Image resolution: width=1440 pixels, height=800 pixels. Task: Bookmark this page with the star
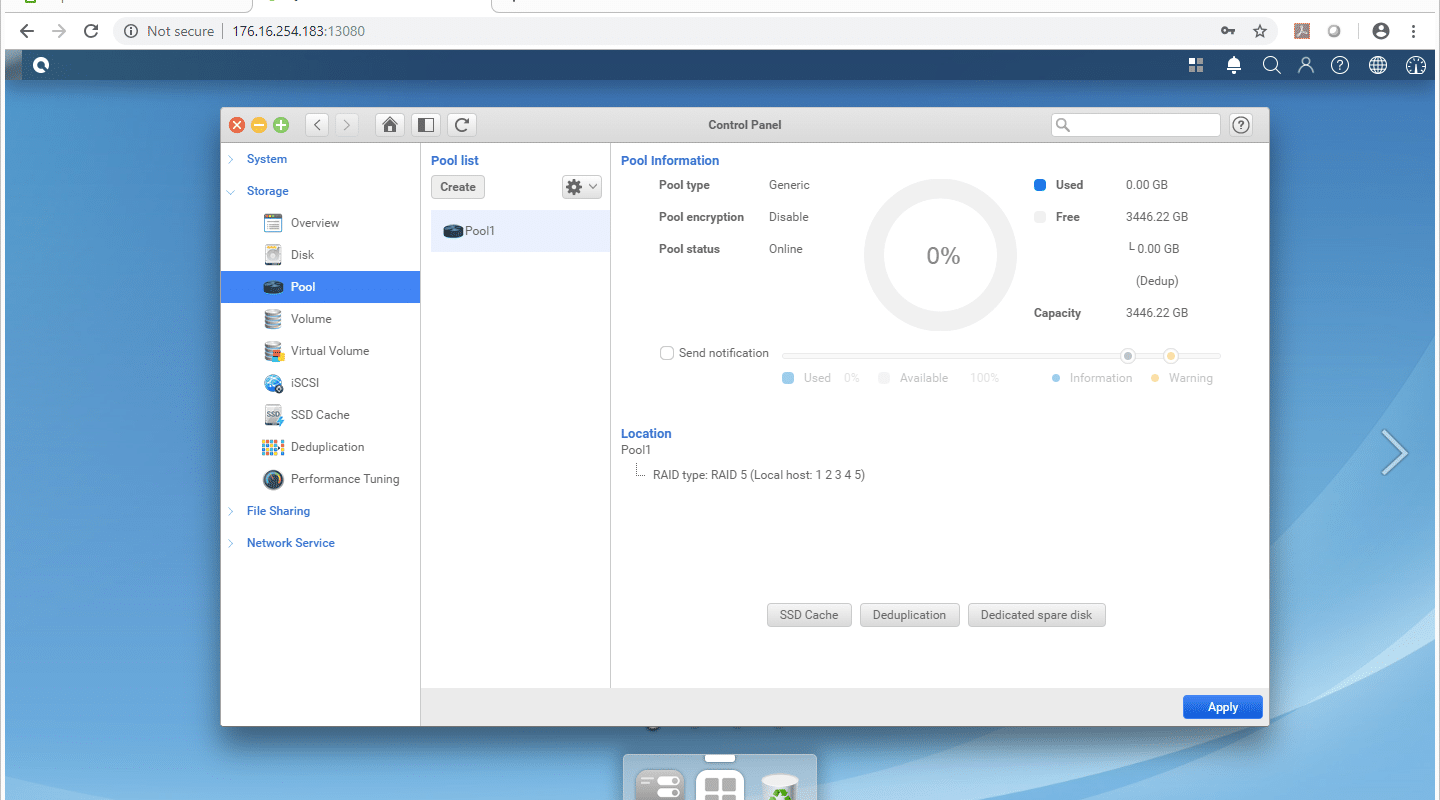click(1260, 31)
